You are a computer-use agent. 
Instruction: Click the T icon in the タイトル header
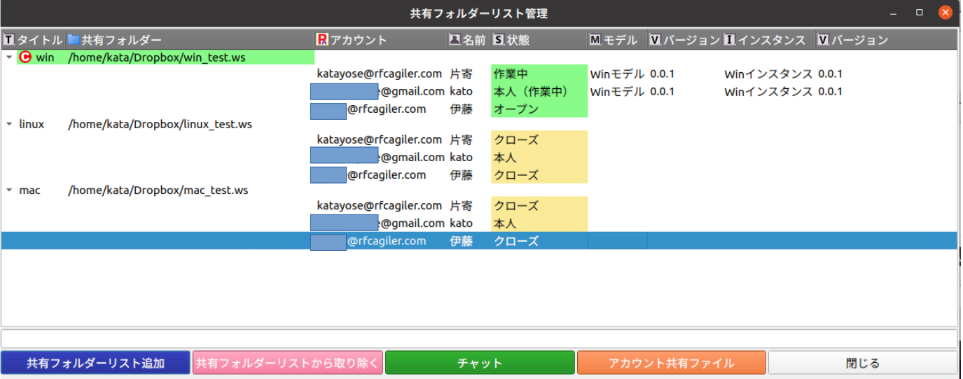coord(9,40)
